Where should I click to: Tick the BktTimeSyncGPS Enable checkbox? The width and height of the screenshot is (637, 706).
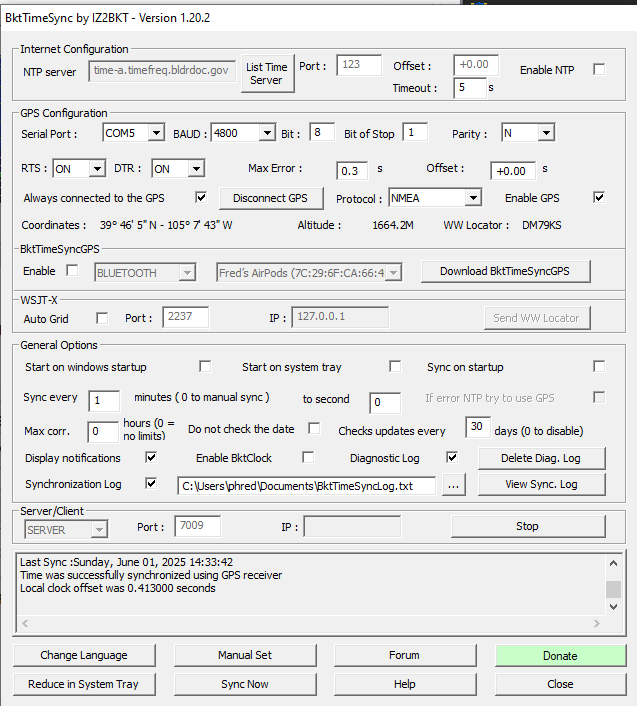[72, 270]
